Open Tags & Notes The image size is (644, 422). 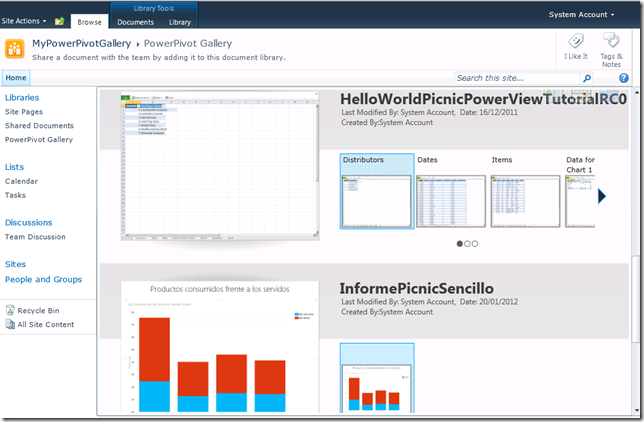click(611, 42)
